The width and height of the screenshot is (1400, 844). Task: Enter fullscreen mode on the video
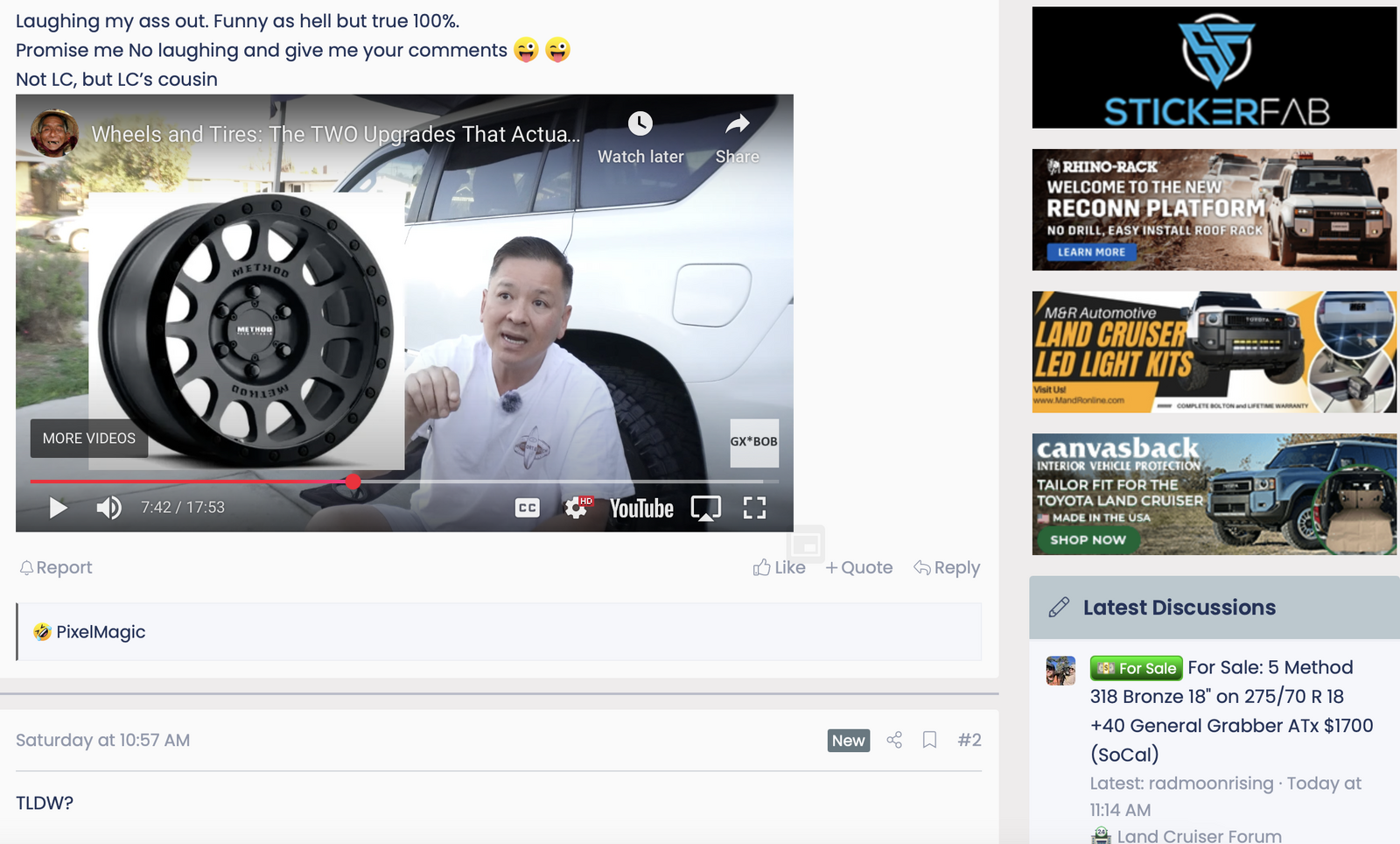pos(754,508)
